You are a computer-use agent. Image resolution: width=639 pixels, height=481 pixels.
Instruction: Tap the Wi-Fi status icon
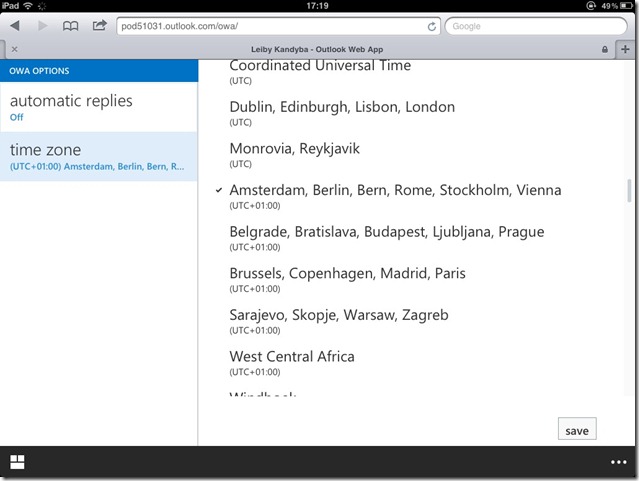(28, 6)
